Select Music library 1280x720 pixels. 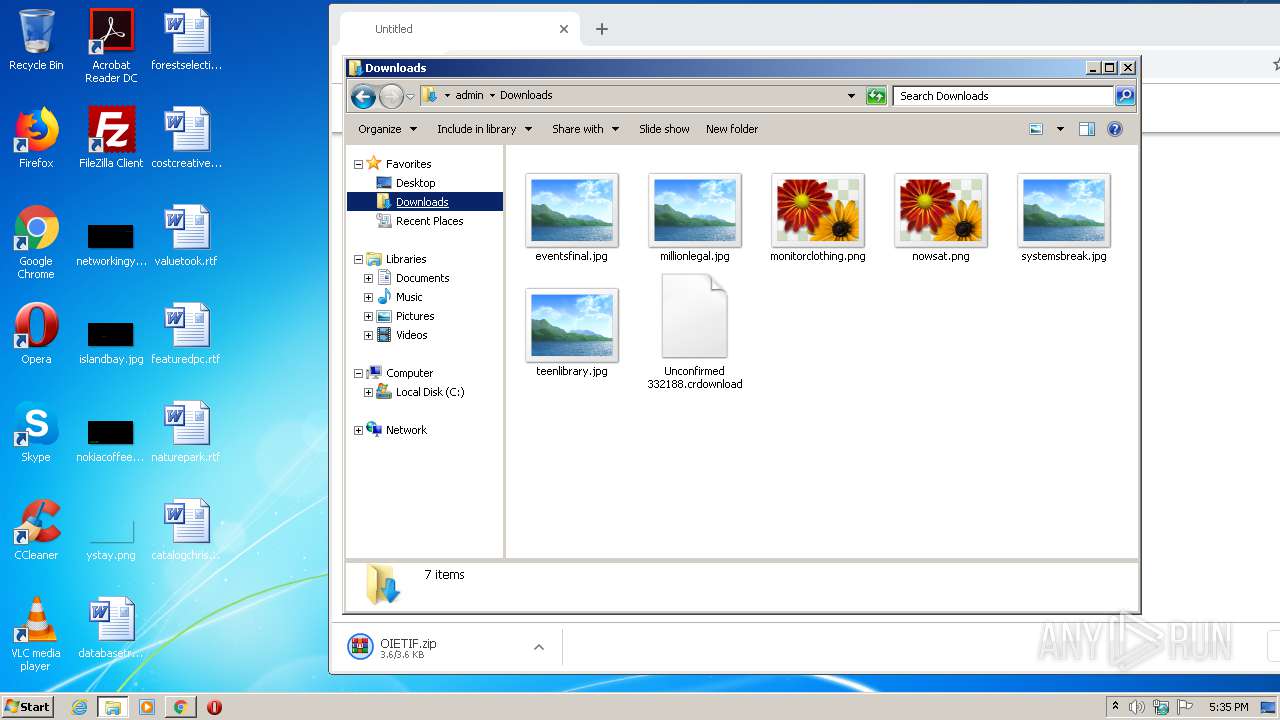tap(409, 297)
